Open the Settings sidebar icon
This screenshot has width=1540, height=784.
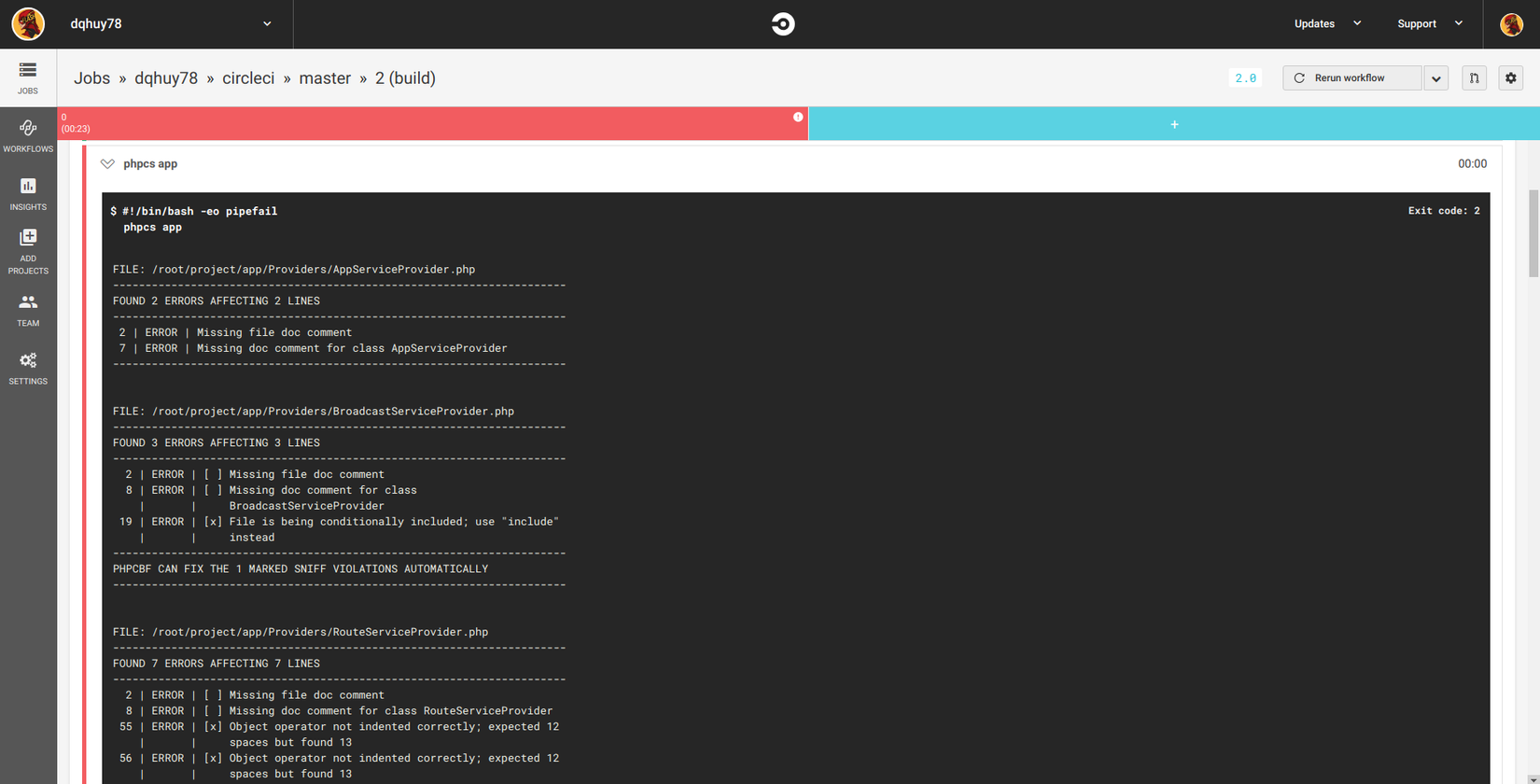[28, 369]
